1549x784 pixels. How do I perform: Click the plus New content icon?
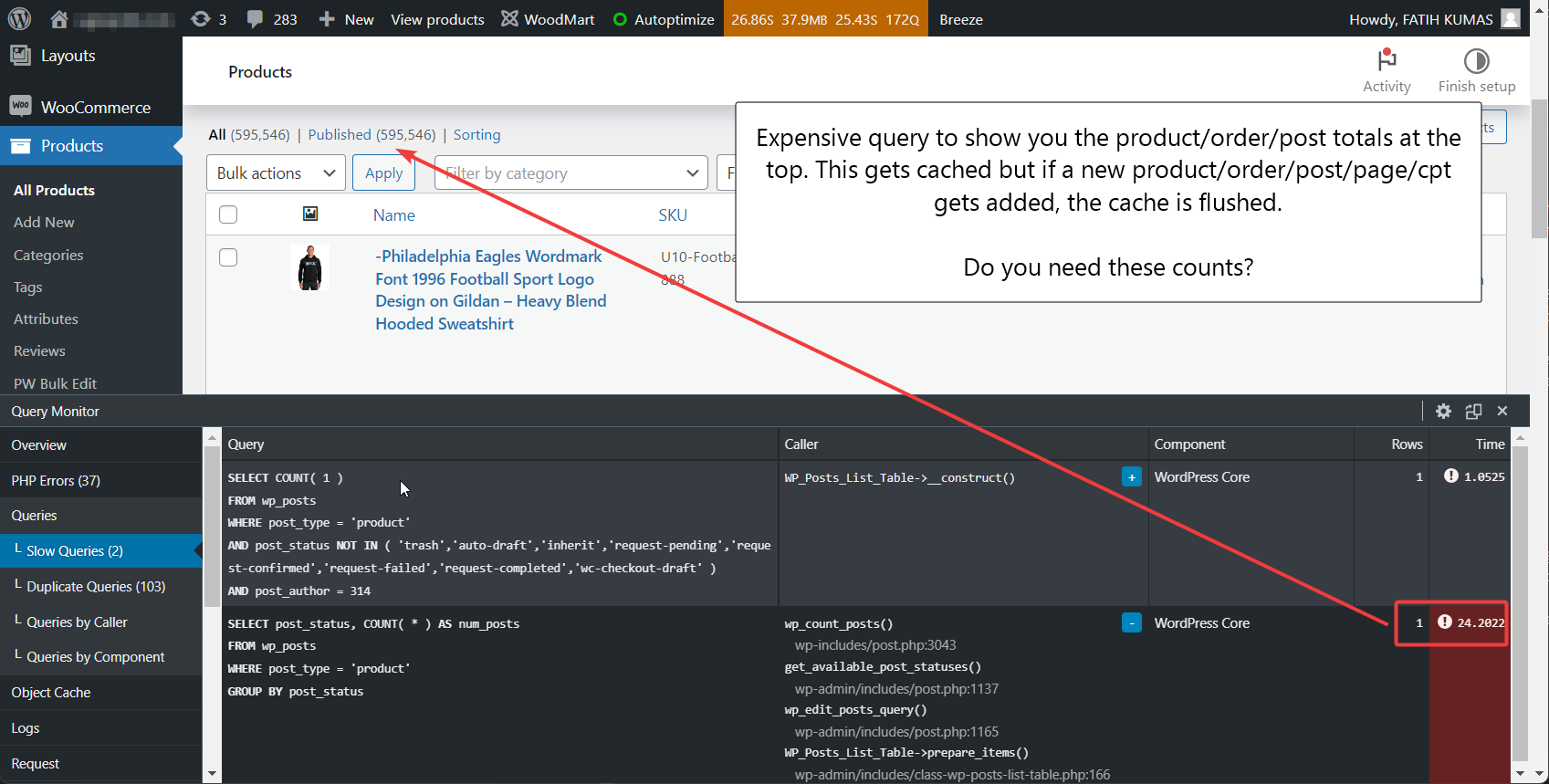click(x=326, y=19)
